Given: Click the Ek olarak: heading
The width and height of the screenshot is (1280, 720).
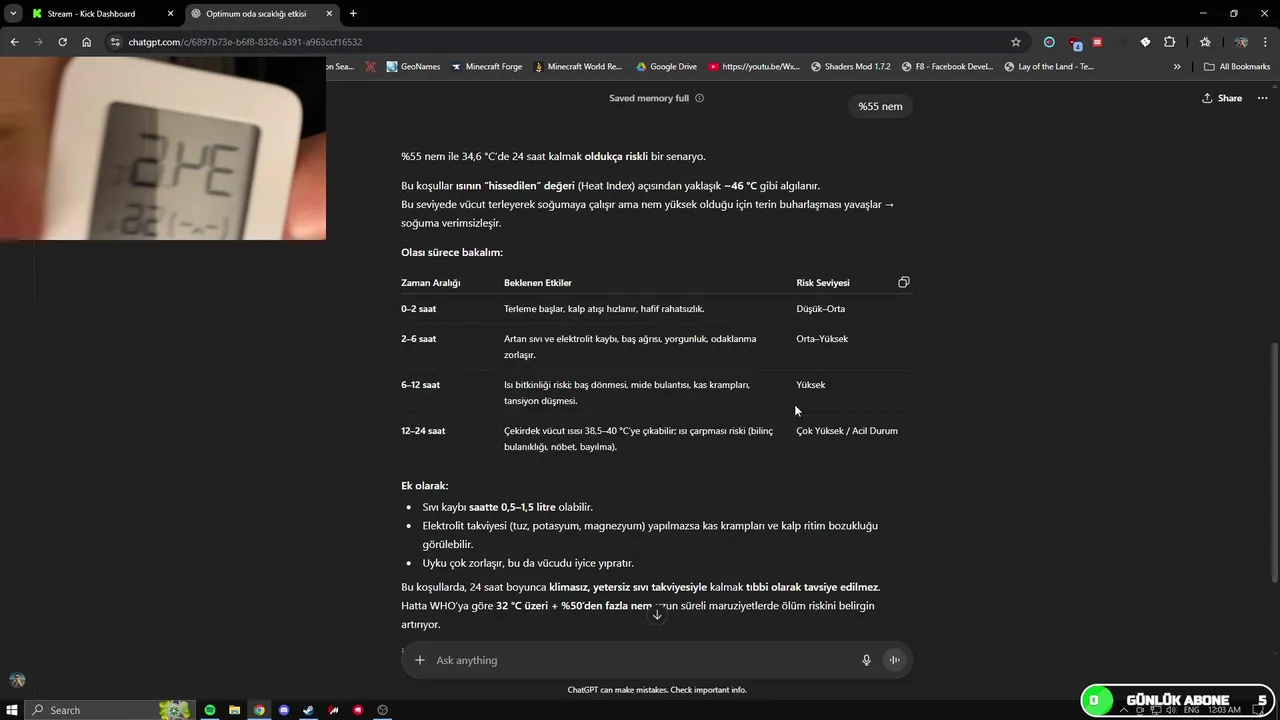Looking at the screenshot, I should 425,486.
